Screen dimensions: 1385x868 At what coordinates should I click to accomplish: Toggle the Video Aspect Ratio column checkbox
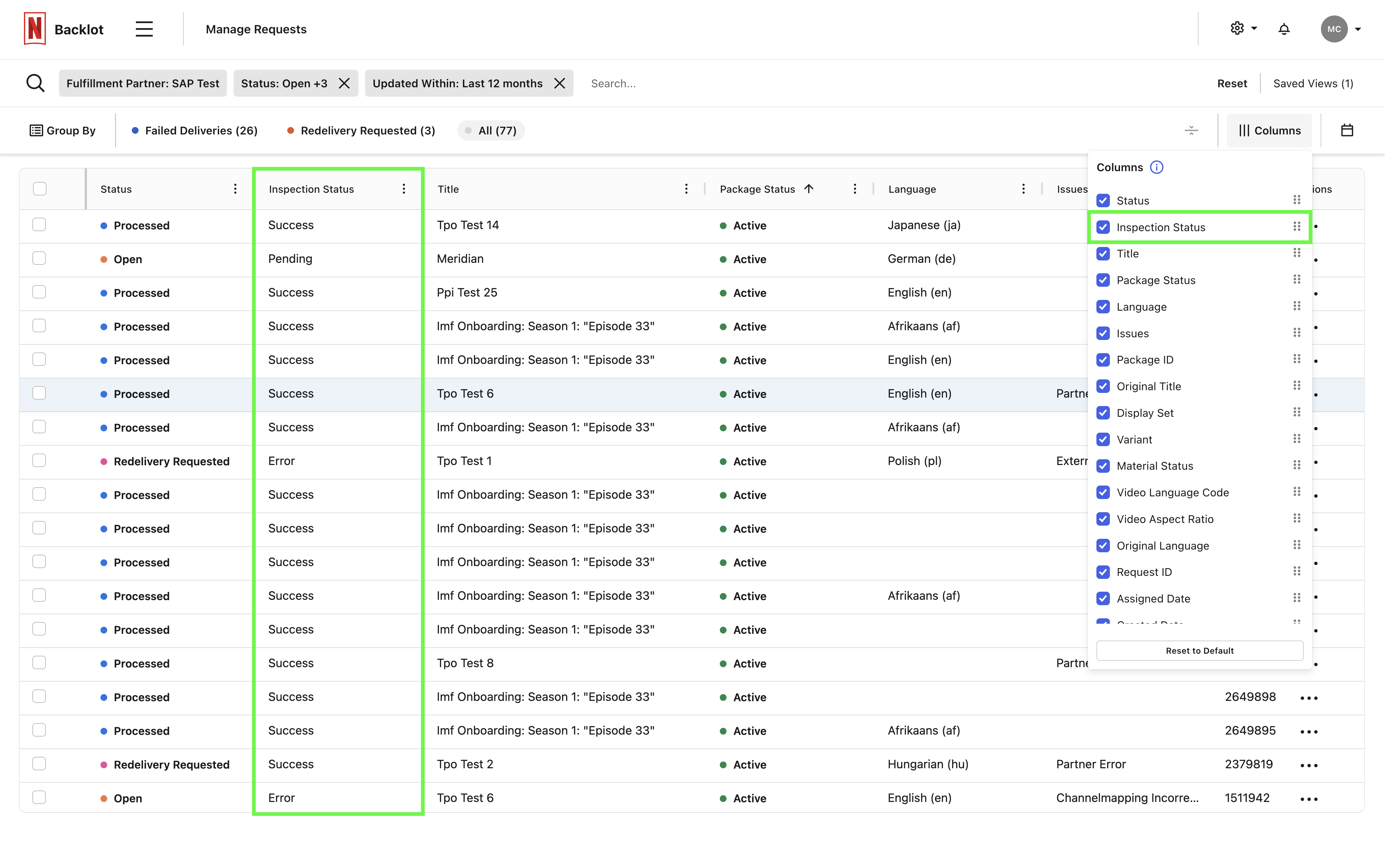pos(1102,519)
